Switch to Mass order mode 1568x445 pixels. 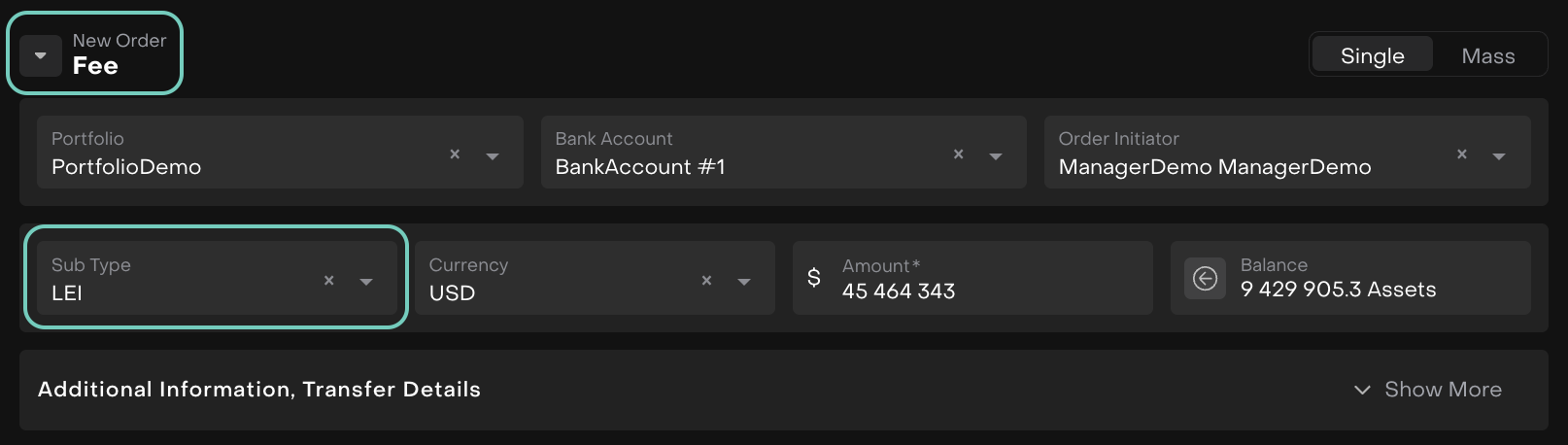tap(1487, 55)
